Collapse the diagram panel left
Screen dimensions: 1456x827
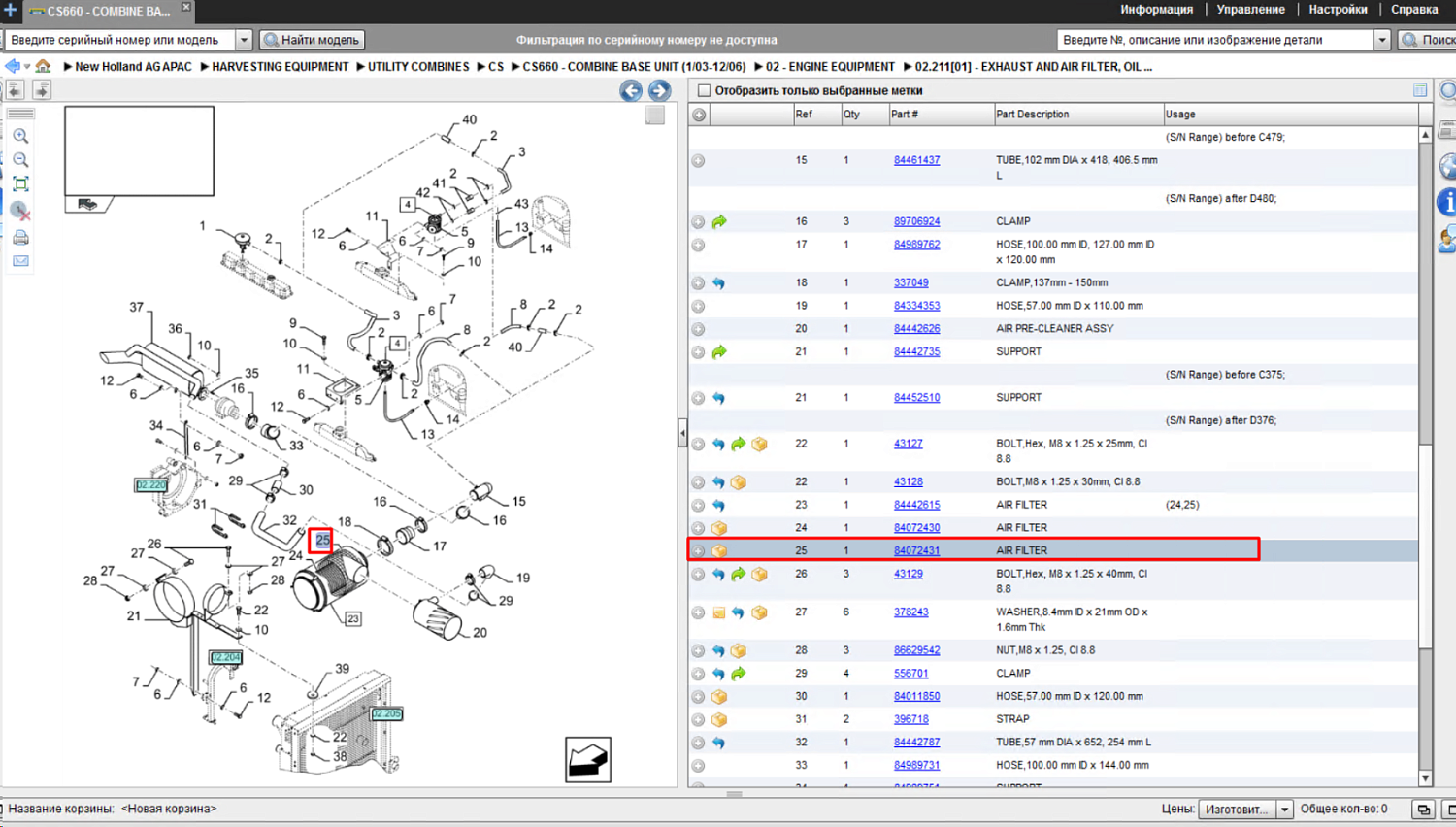15,90
